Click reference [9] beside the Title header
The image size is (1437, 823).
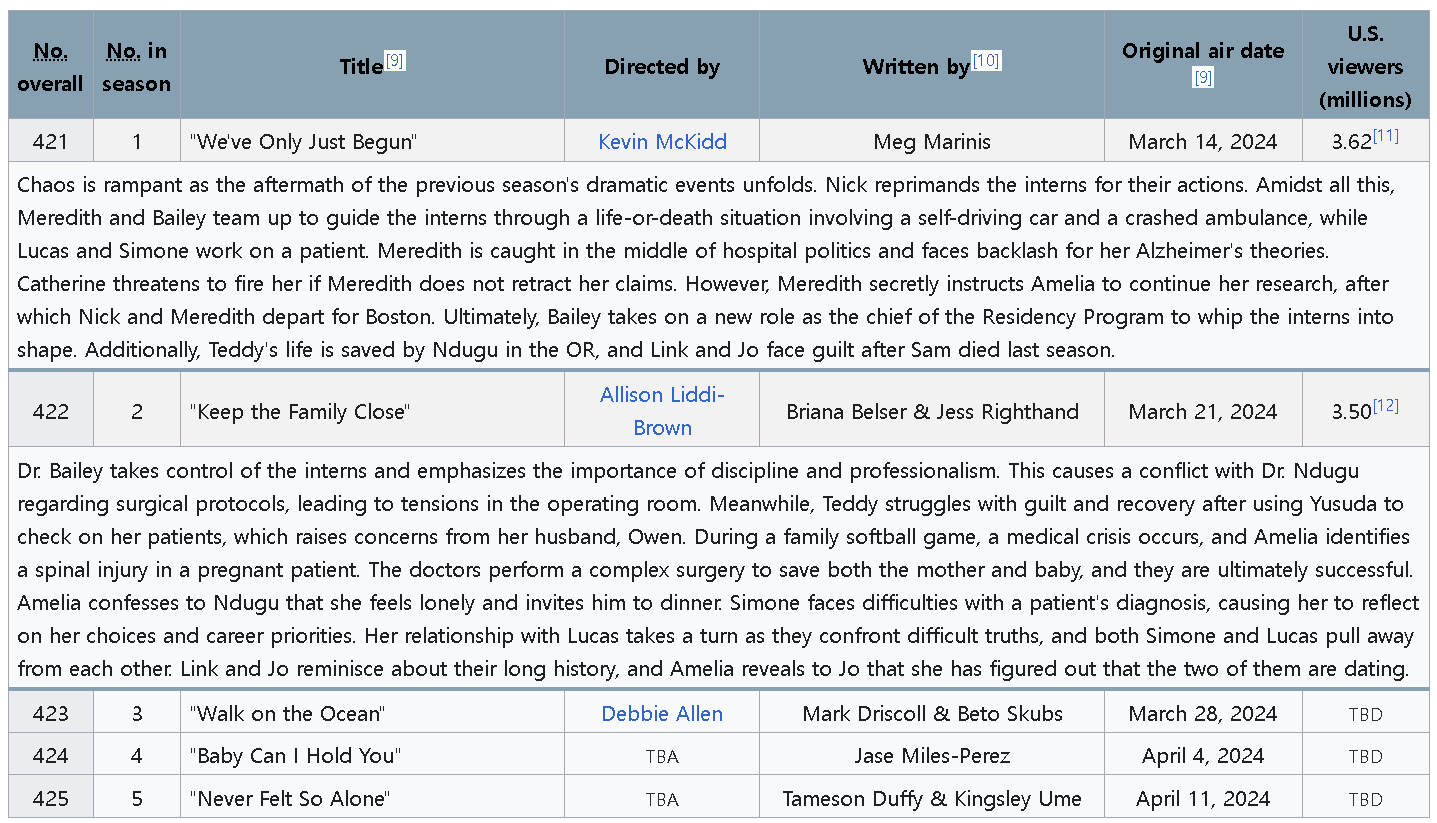[x=395, y=61]
